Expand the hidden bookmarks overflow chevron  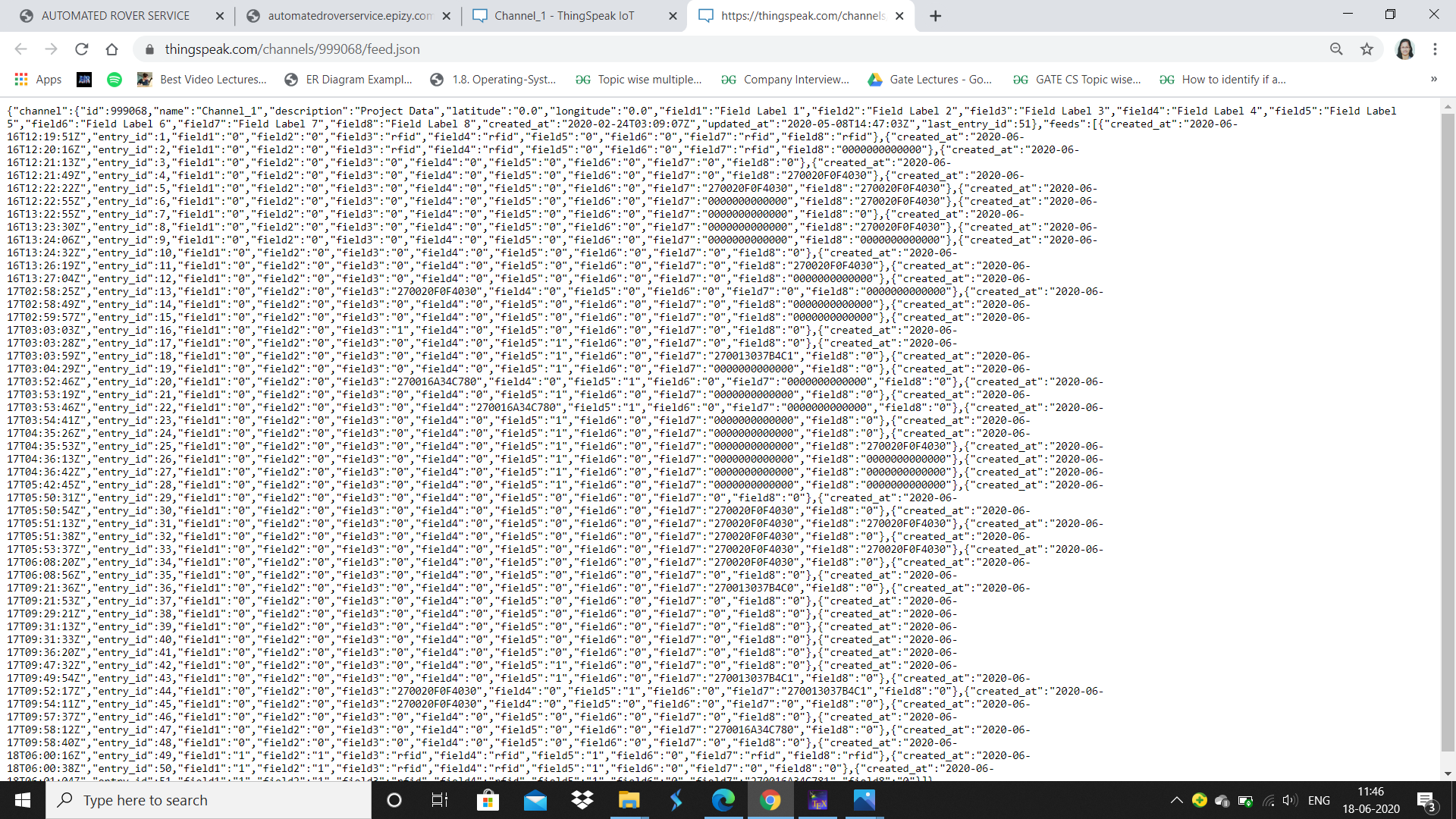(1433, 79)
